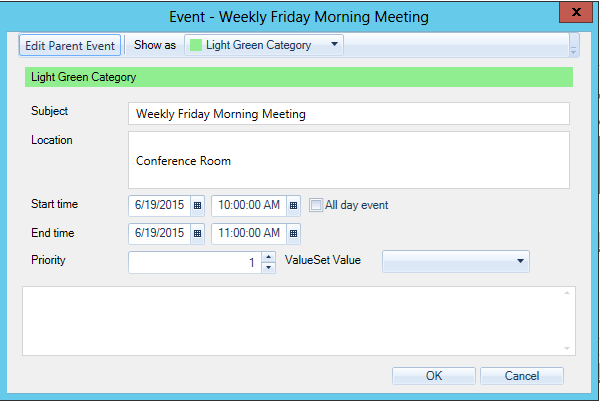Click the green Light Green Category banner

(x=298, y=77)
